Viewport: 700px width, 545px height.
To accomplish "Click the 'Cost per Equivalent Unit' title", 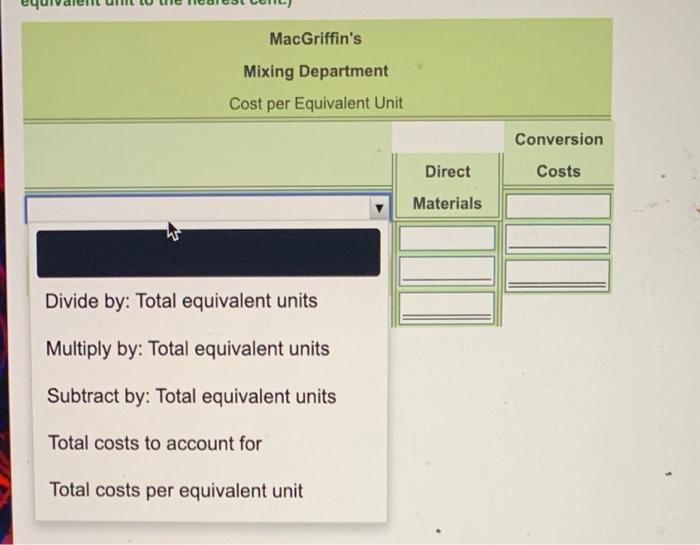I will click(316, 103).
